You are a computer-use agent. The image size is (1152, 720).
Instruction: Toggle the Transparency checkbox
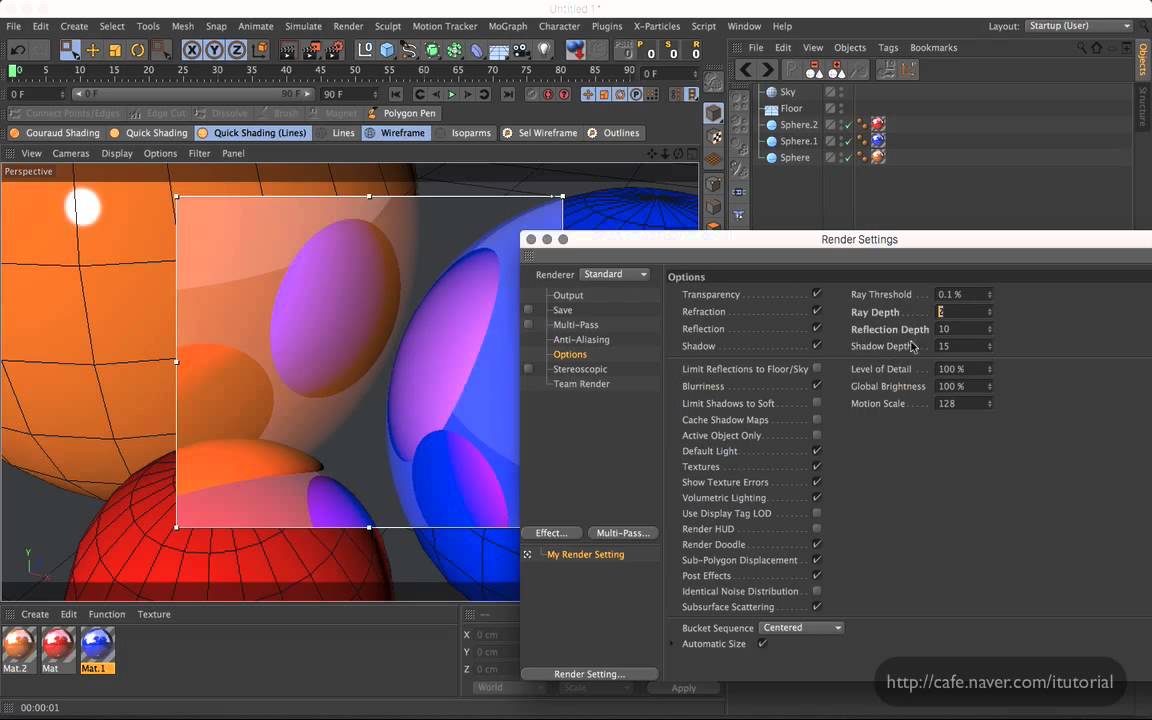[x=817, y=294]
